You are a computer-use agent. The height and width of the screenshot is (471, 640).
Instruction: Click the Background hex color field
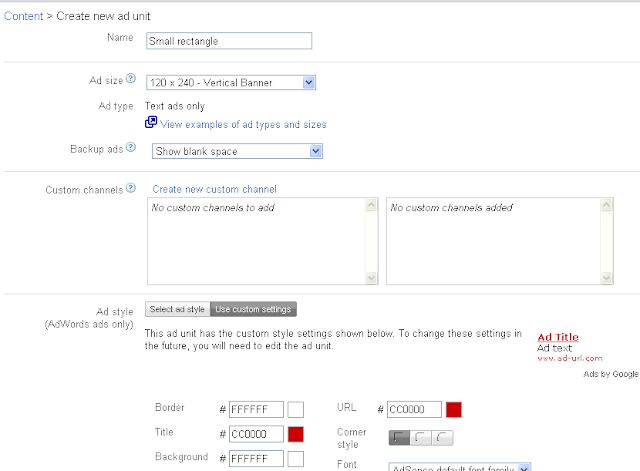pos(256,459)
